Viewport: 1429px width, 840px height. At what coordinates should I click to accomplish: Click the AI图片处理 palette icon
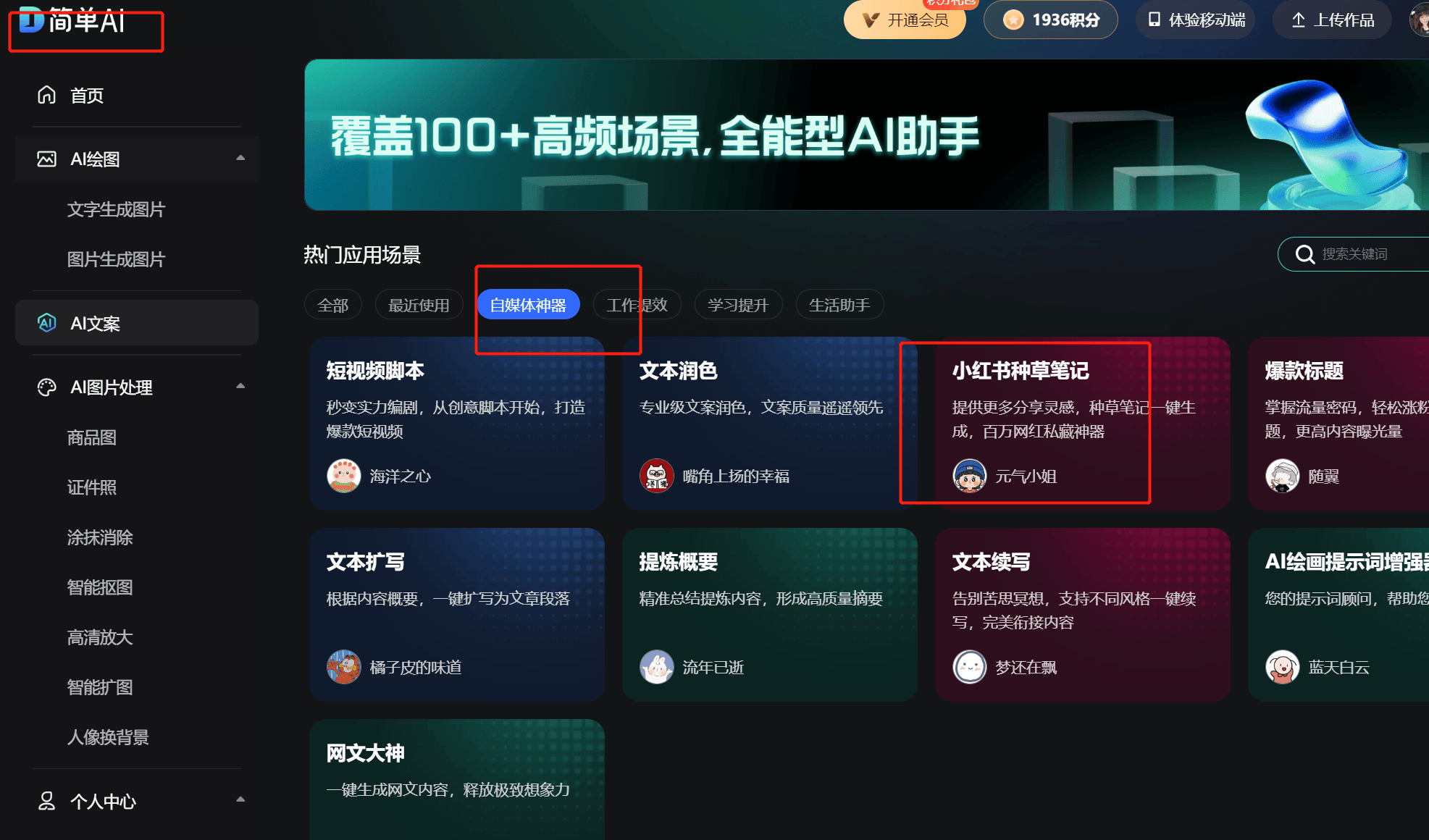(46, 387)
